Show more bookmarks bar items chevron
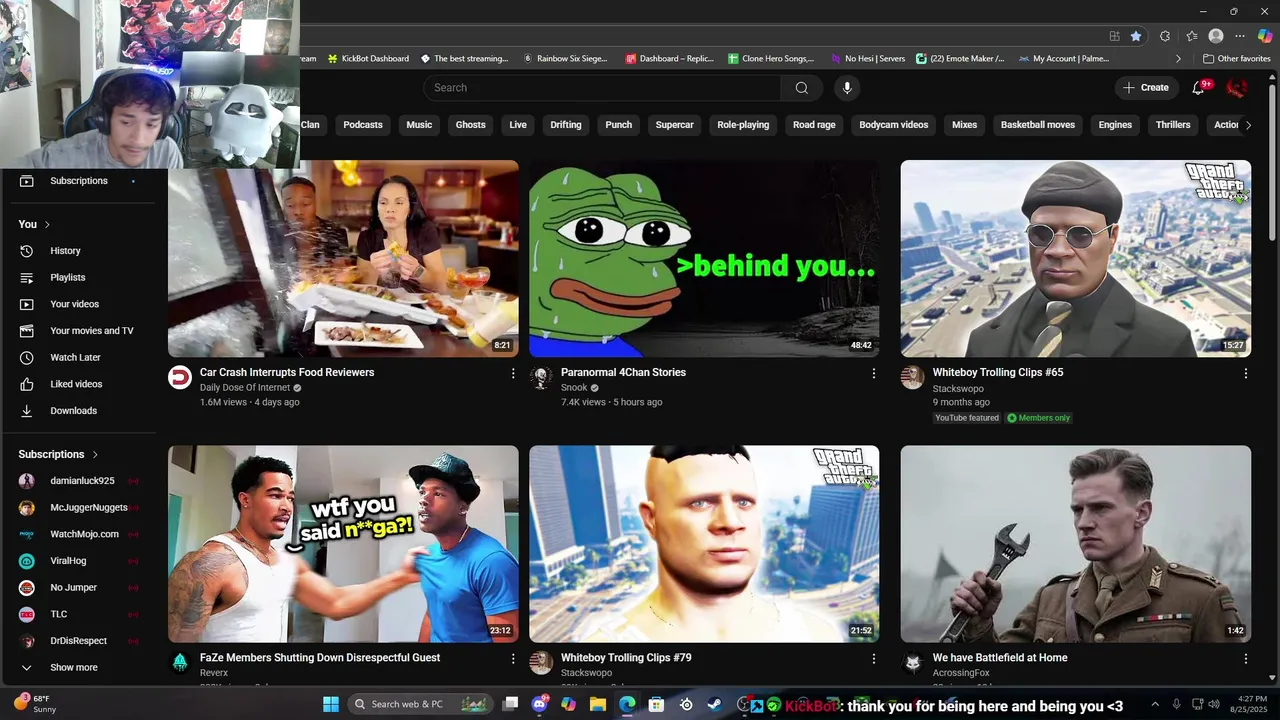 (x=1178, y=58)
